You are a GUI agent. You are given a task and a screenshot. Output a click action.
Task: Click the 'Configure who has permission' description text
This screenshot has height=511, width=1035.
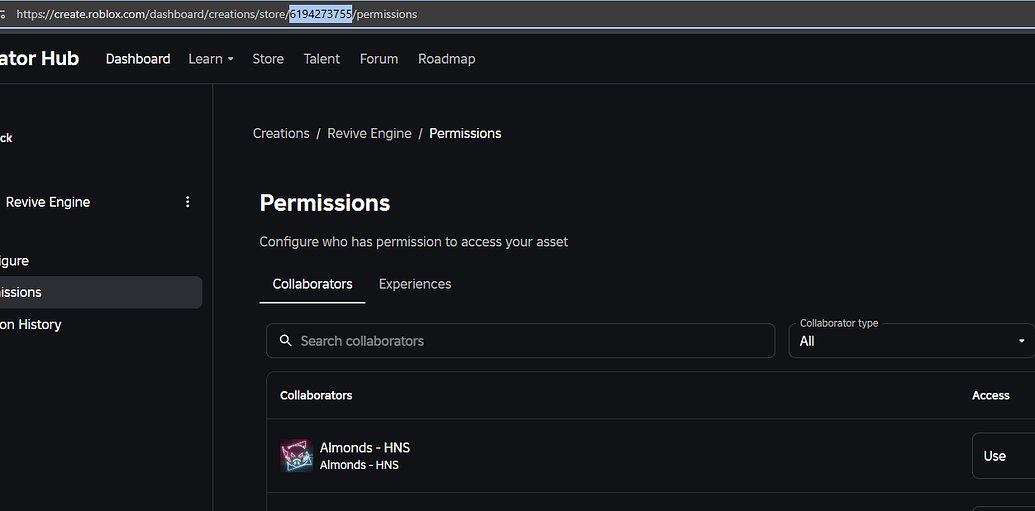tap(414, 242)
